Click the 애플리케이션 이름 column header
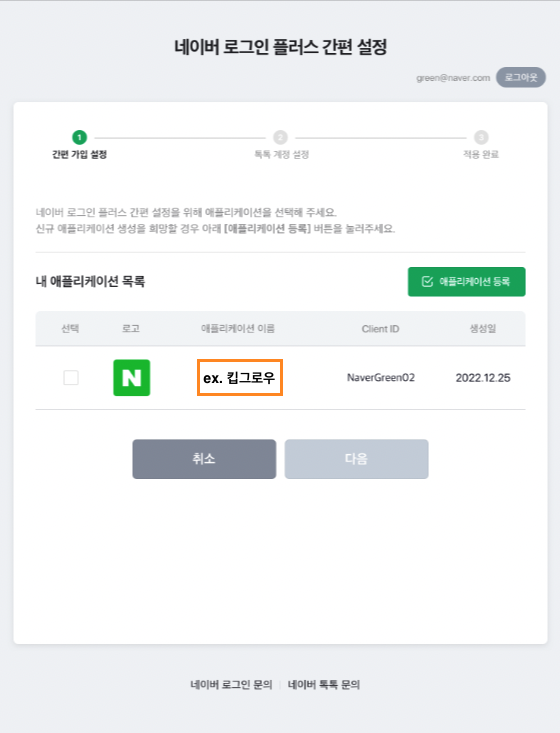Image resolution: width=560 pixels, height=733 pixels. point(237,329)
